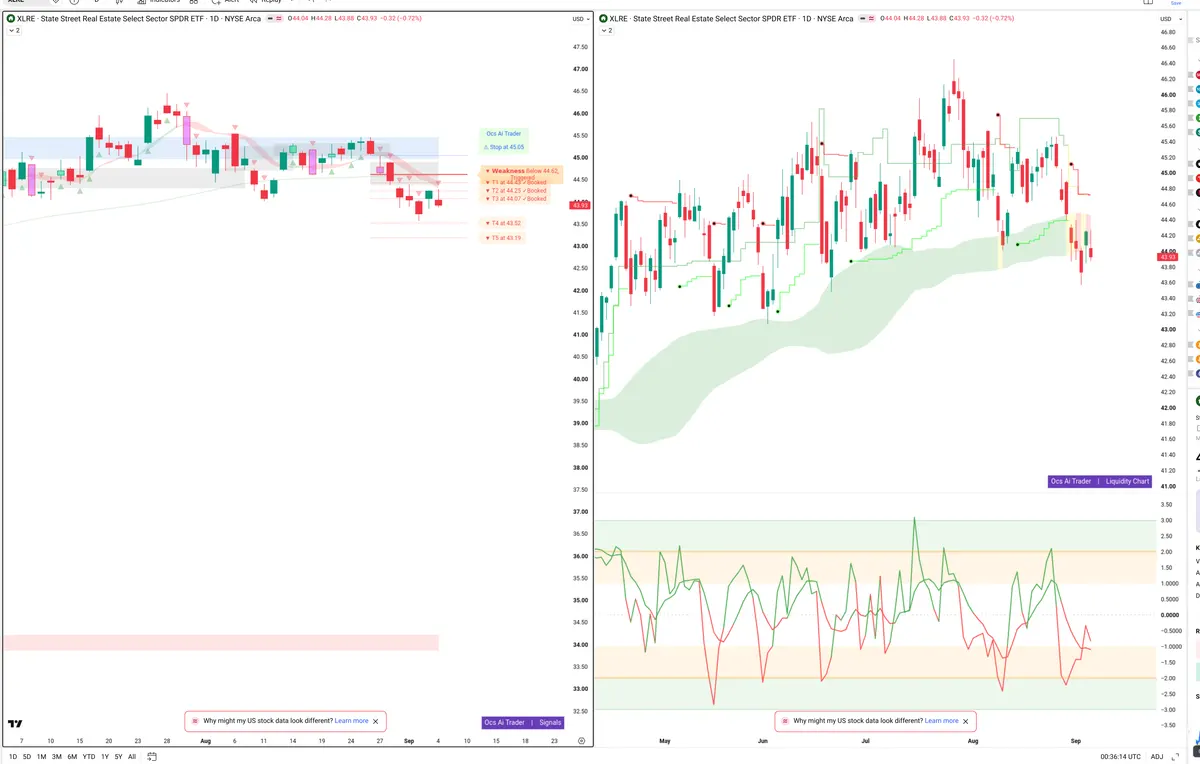Click the Ocs Ai Trader Liquidity Chart badge
The image size is (1200, 764).
pos(1100,481)
